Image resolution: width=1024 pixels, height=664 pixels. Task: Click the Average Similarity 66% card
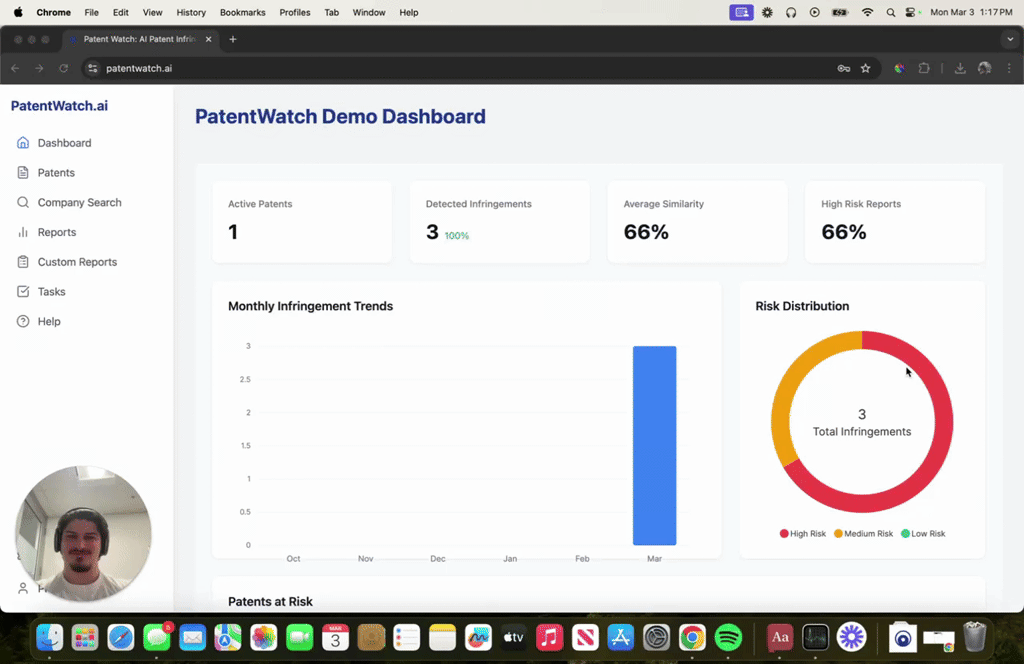point(697,222)
